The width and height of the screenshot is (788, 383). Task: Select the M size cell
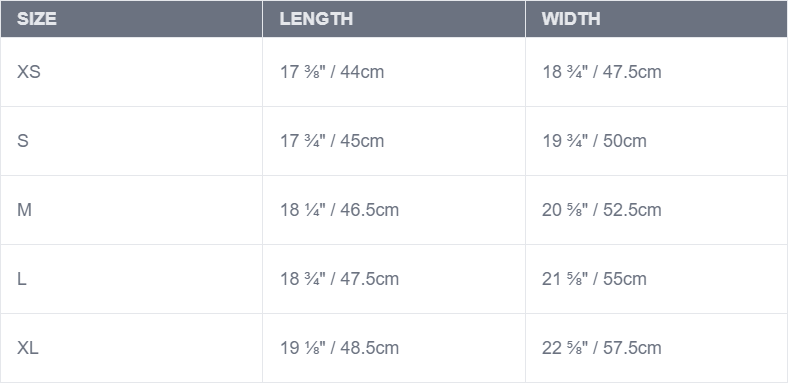click(x=131, y=210)
